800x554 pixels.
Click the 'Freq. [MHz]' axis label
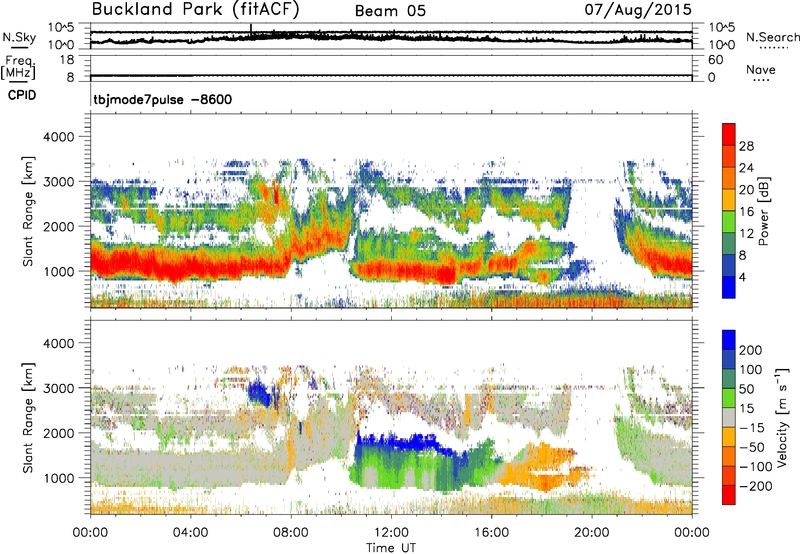(x=18, y=67)
